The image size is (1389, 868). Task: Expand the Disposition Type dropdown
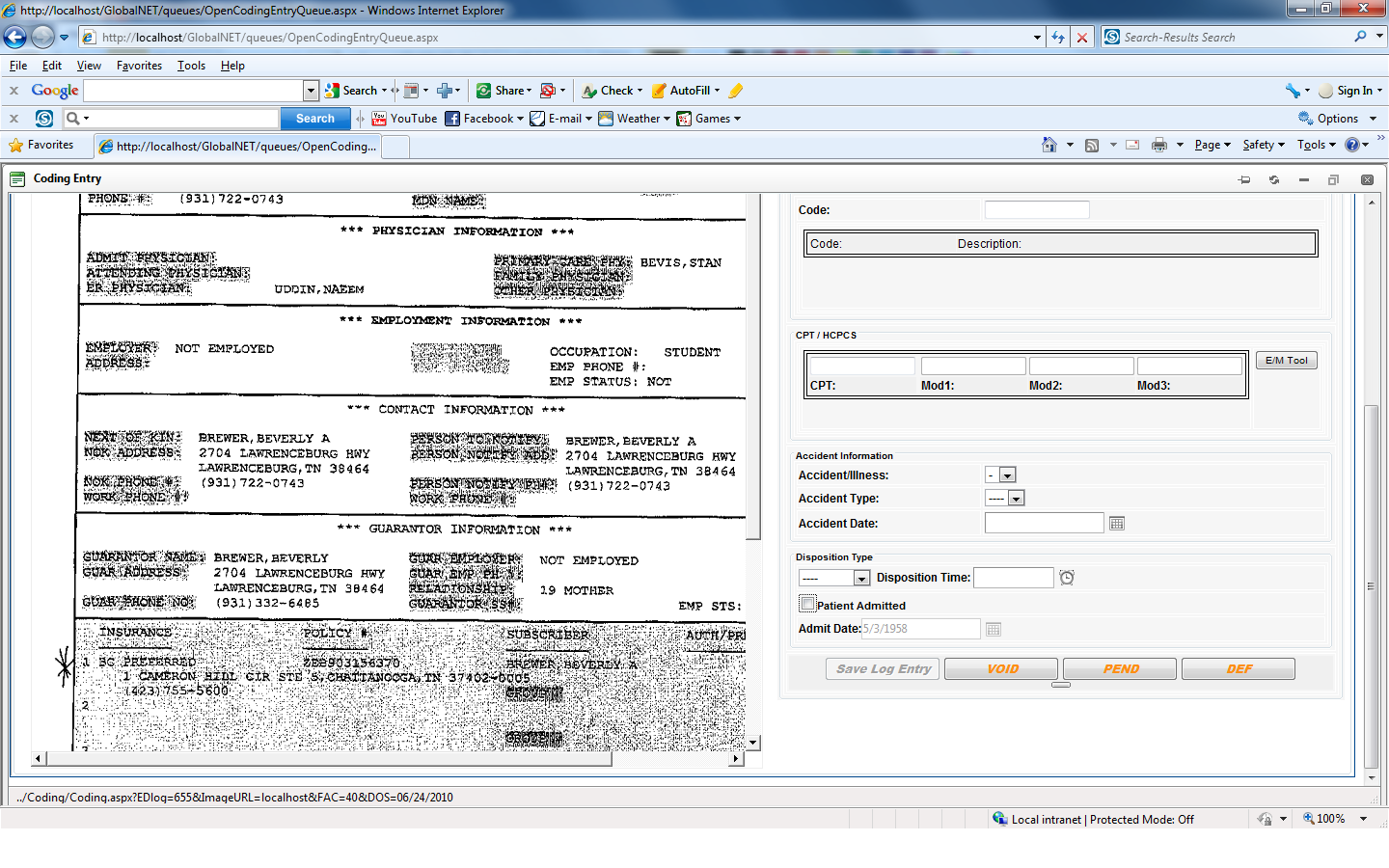coord(861,578)
